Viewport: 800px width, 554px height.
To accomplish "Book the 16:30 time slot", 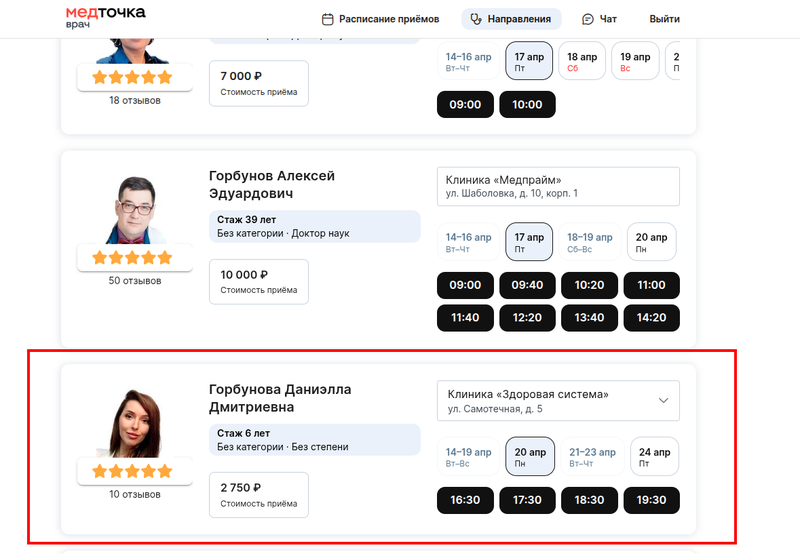I will [465, 500].
